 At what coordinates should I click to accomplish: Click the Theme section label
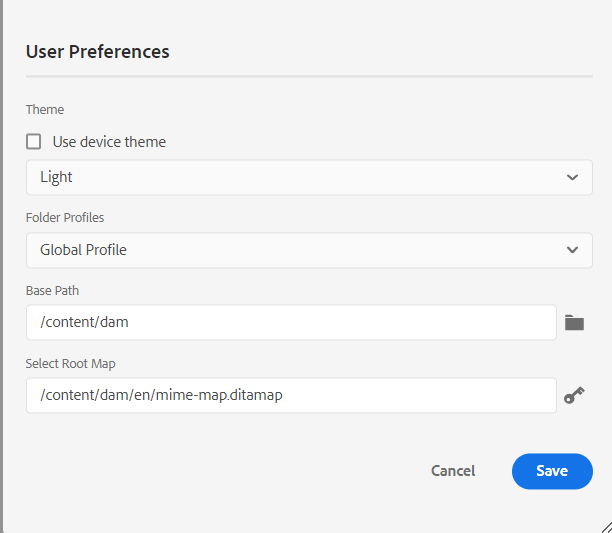click(x=45, y=110)
